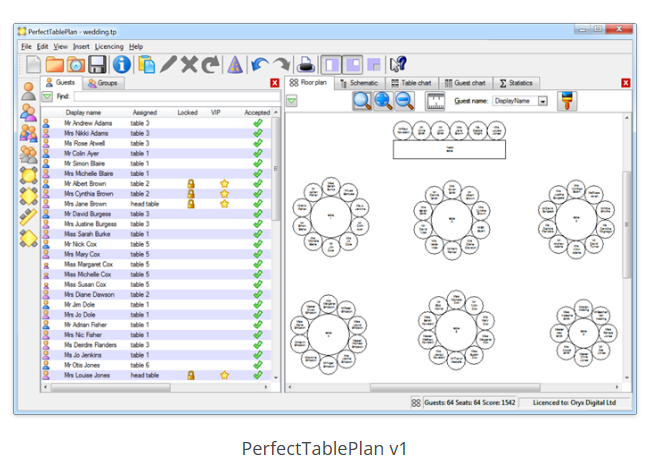This screenshot has height=469, width=657.
Task: Open the Insert menu
Action: pyautogui.click(x=81, y=47)
